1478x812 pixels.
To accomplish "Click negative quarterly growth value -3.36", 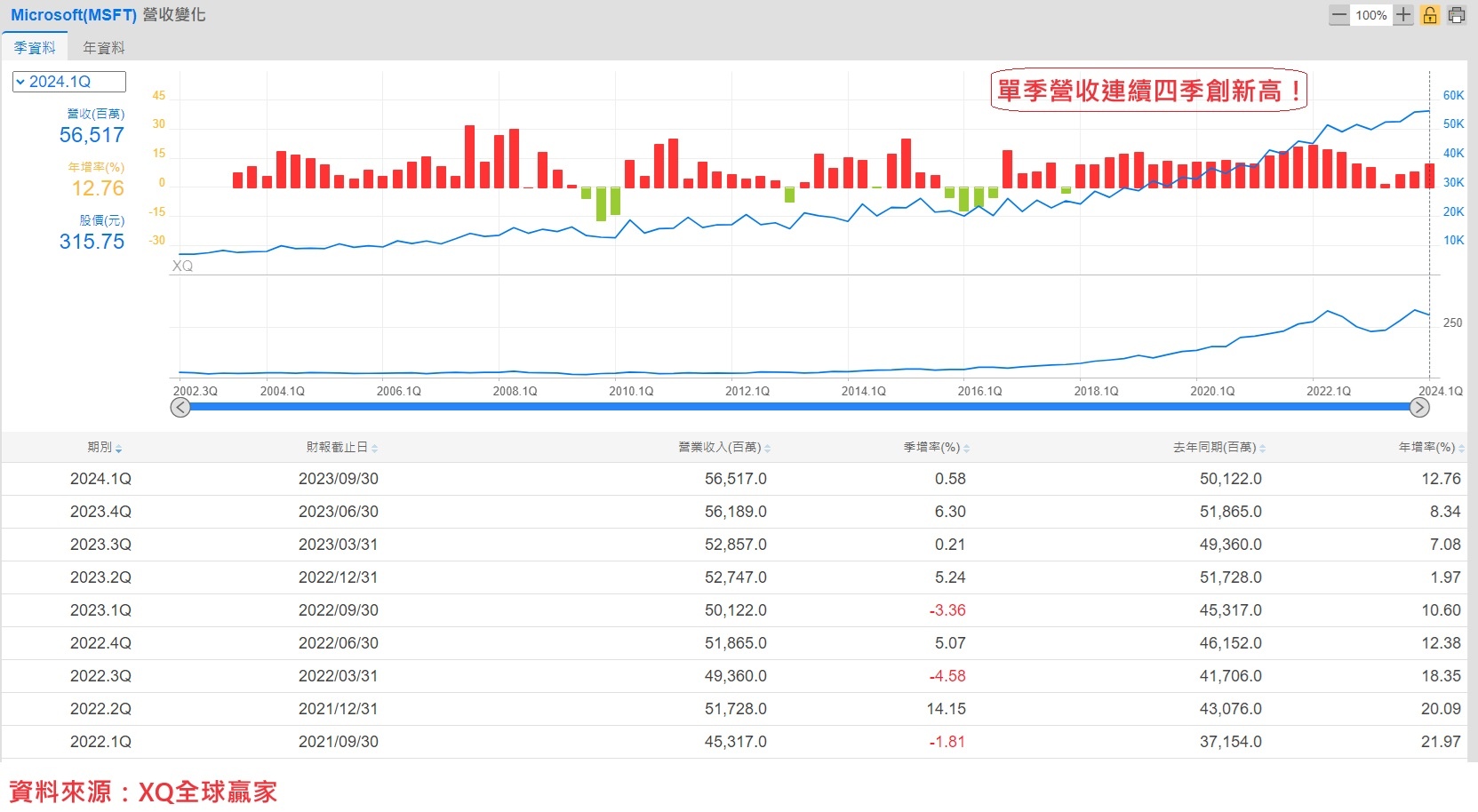I will (947, 610).
